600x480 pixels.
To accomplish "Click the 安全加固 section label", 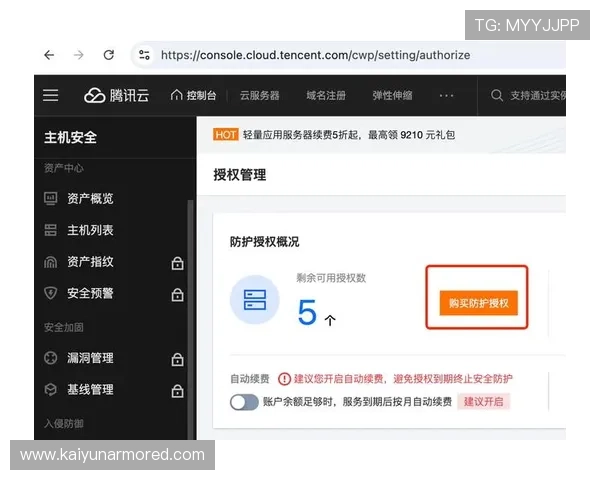I will [64, 328].
